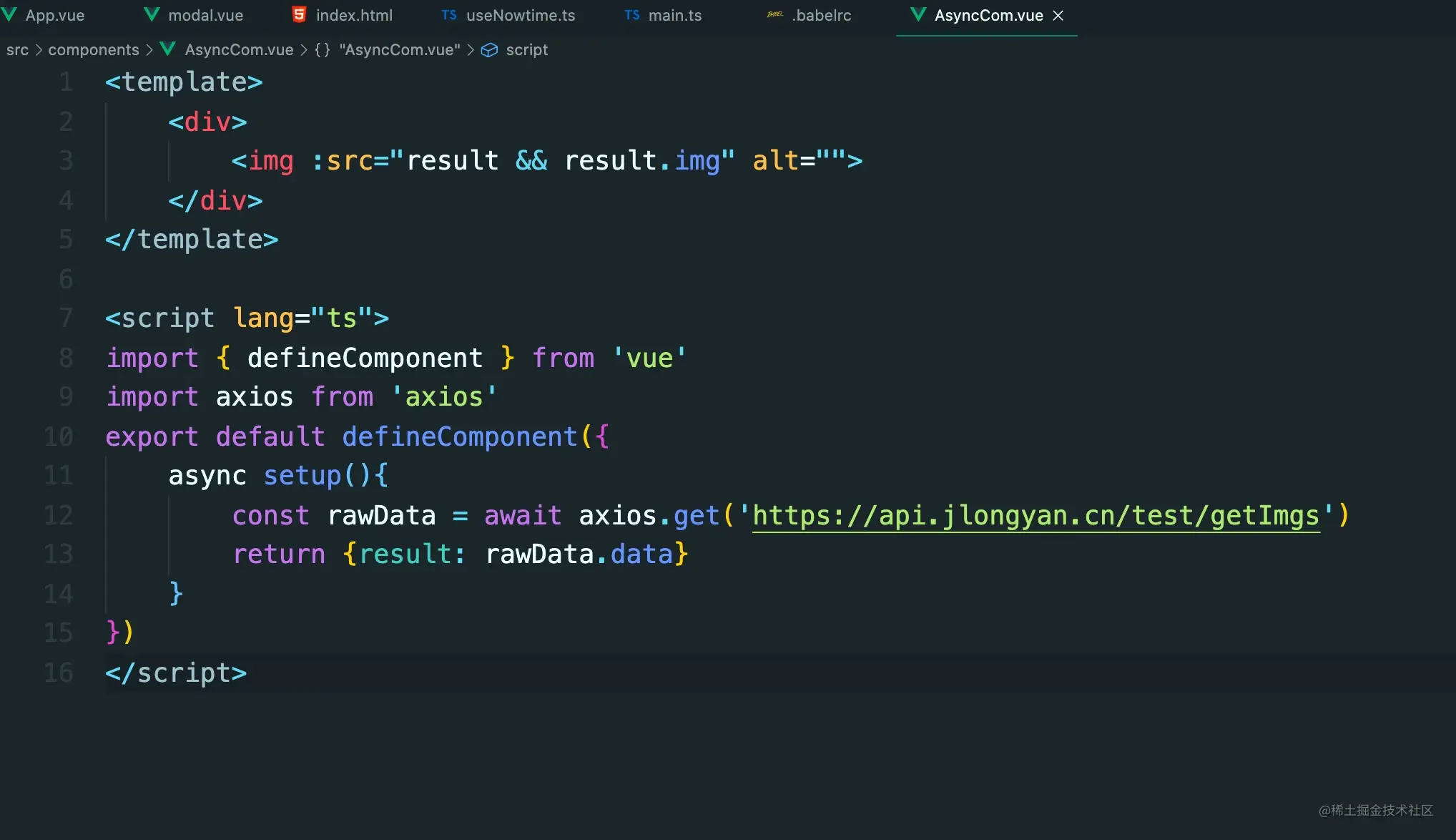Image resolution: width=1456 pixels, height=840 pixels.
Task: Click defineComponent in the import statement
Action: (365, 358)
